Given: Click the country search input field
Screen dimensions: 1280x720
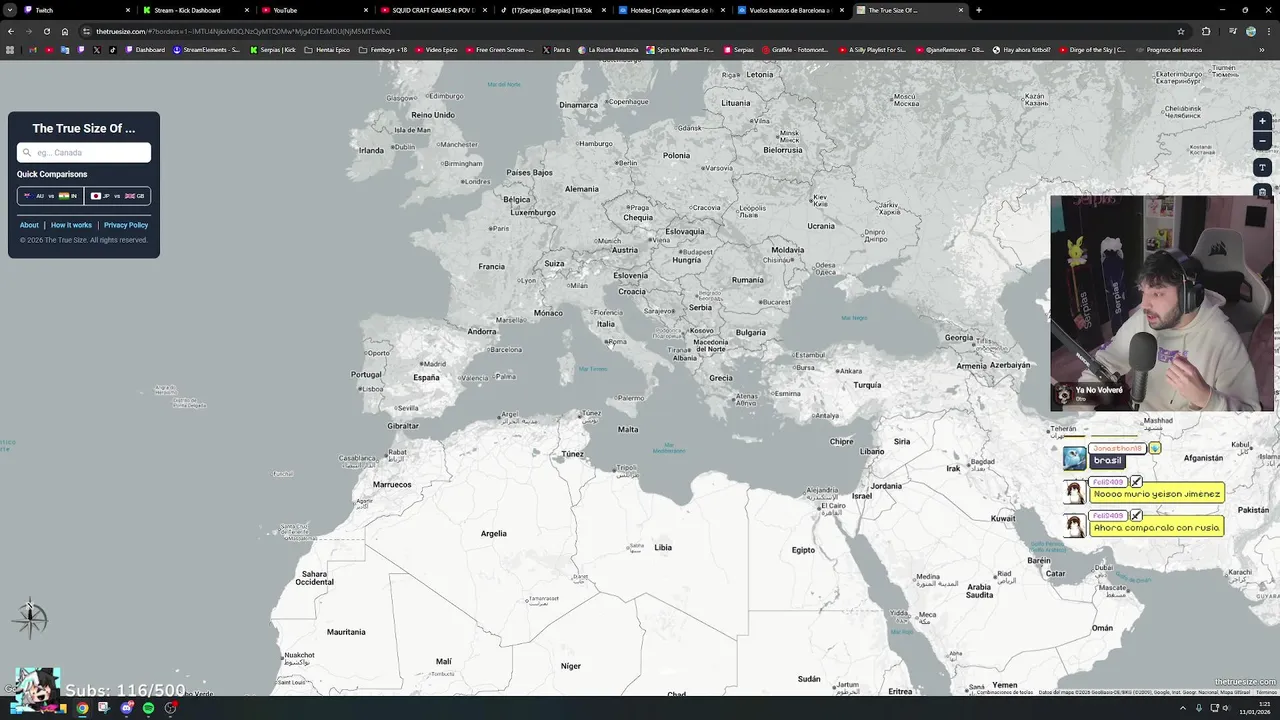Looking at the screenshot, I should click(x=84, y=153).
